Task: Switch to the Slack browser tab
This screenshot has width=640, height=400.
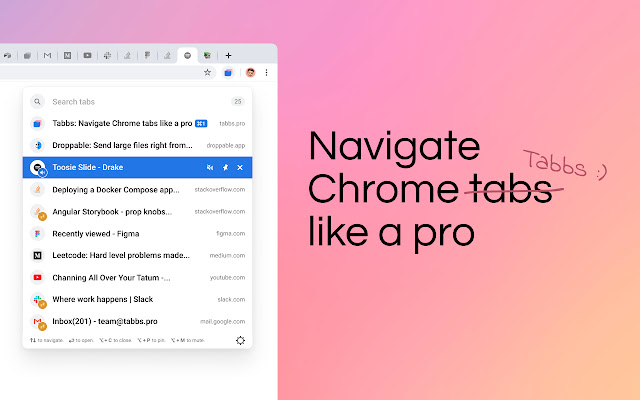Action: [107, 56]
